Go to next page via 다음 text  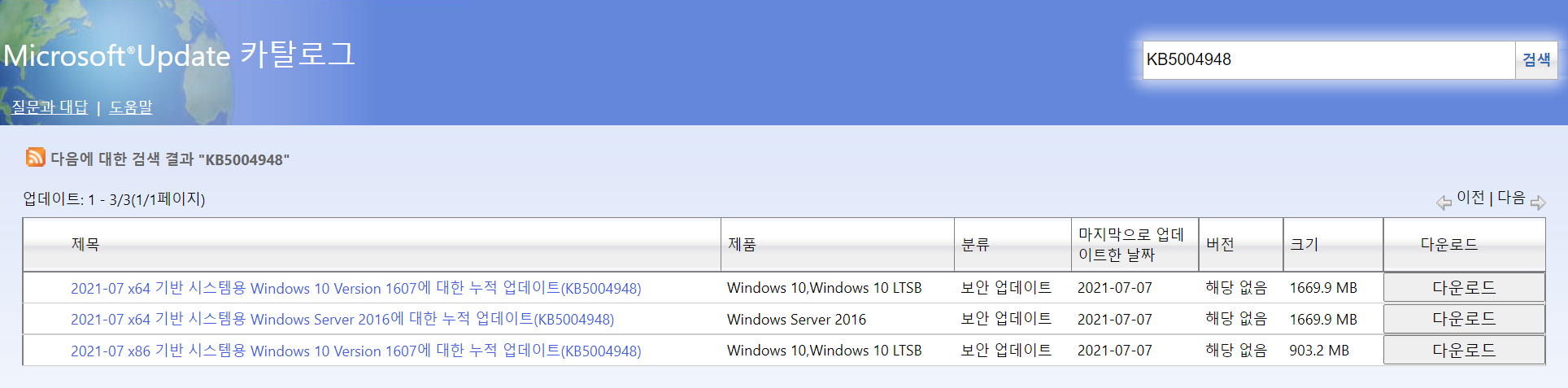pyautogui.click(x=1511, y=198)
